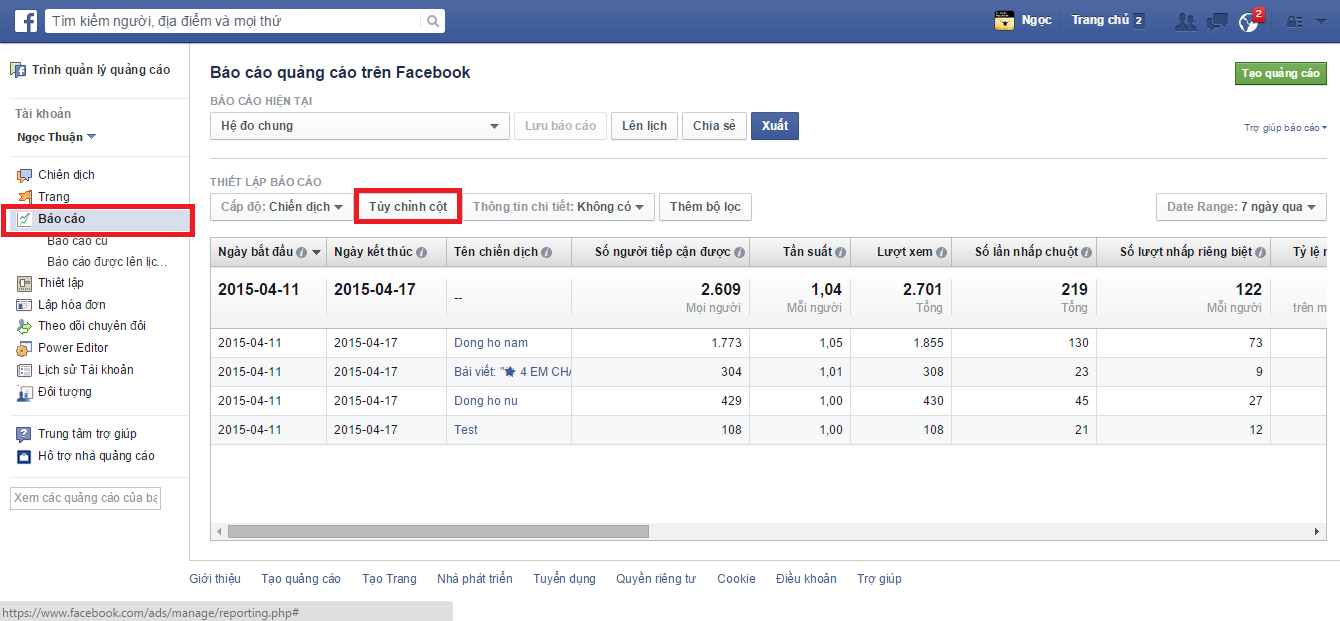The image size is (1340, 621).
Task: Open the Dong ho nu campaign link
Action: tap(486, 401)
